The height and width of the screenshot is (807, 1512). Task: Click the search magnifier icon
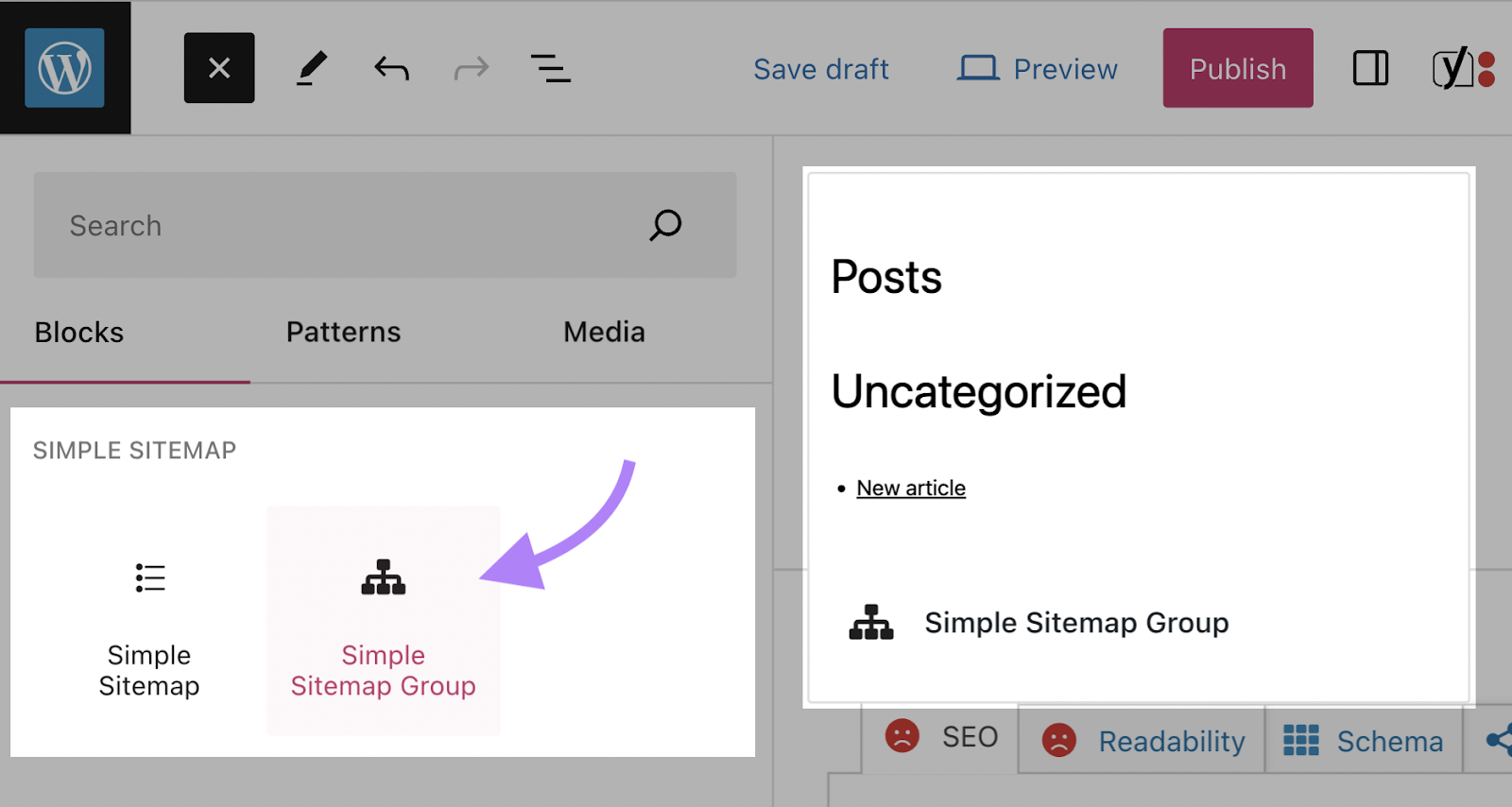point(665,225)
